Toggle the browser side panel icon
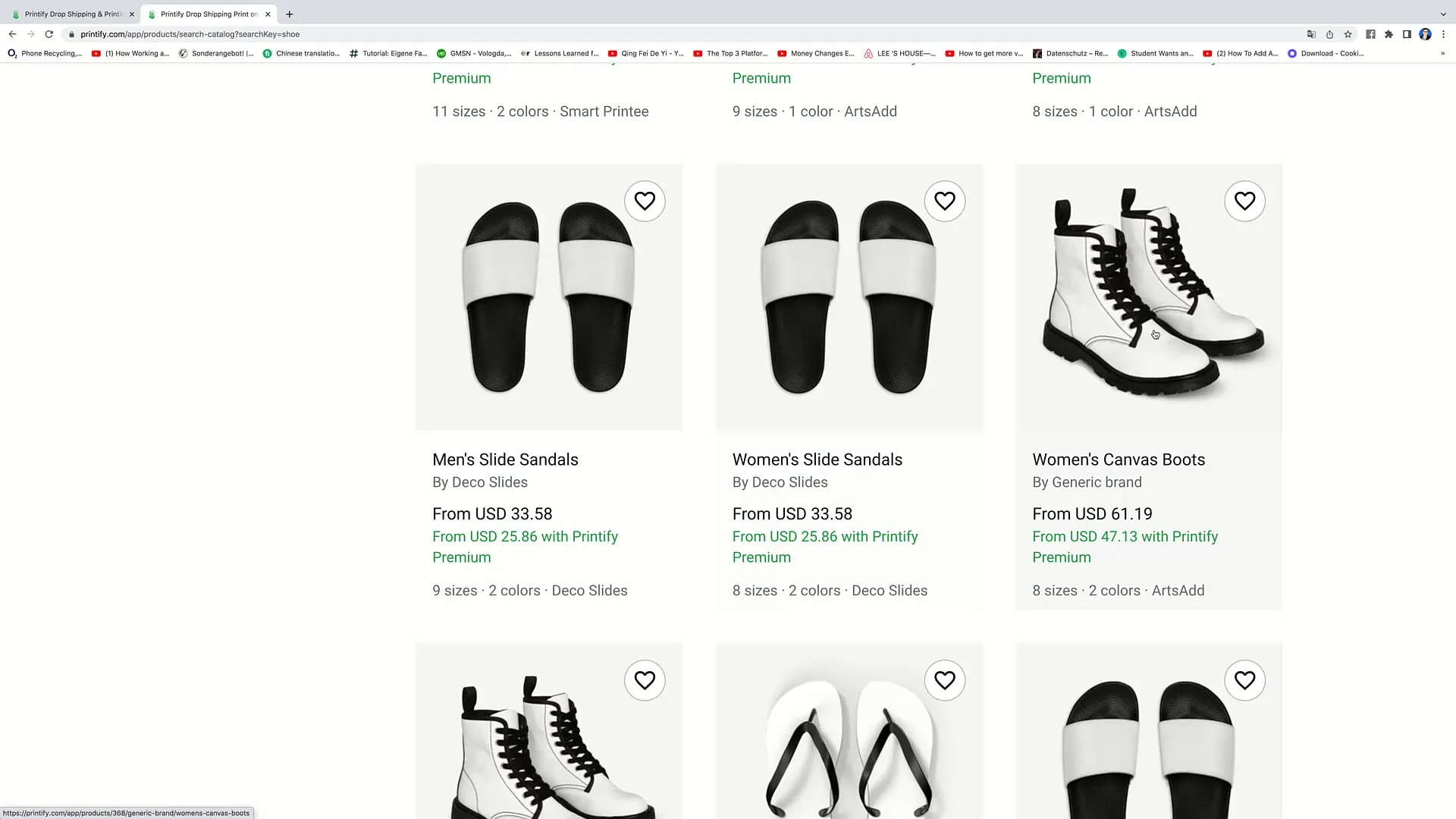This screenshot has width=1456, height=819. (1407, 34)
